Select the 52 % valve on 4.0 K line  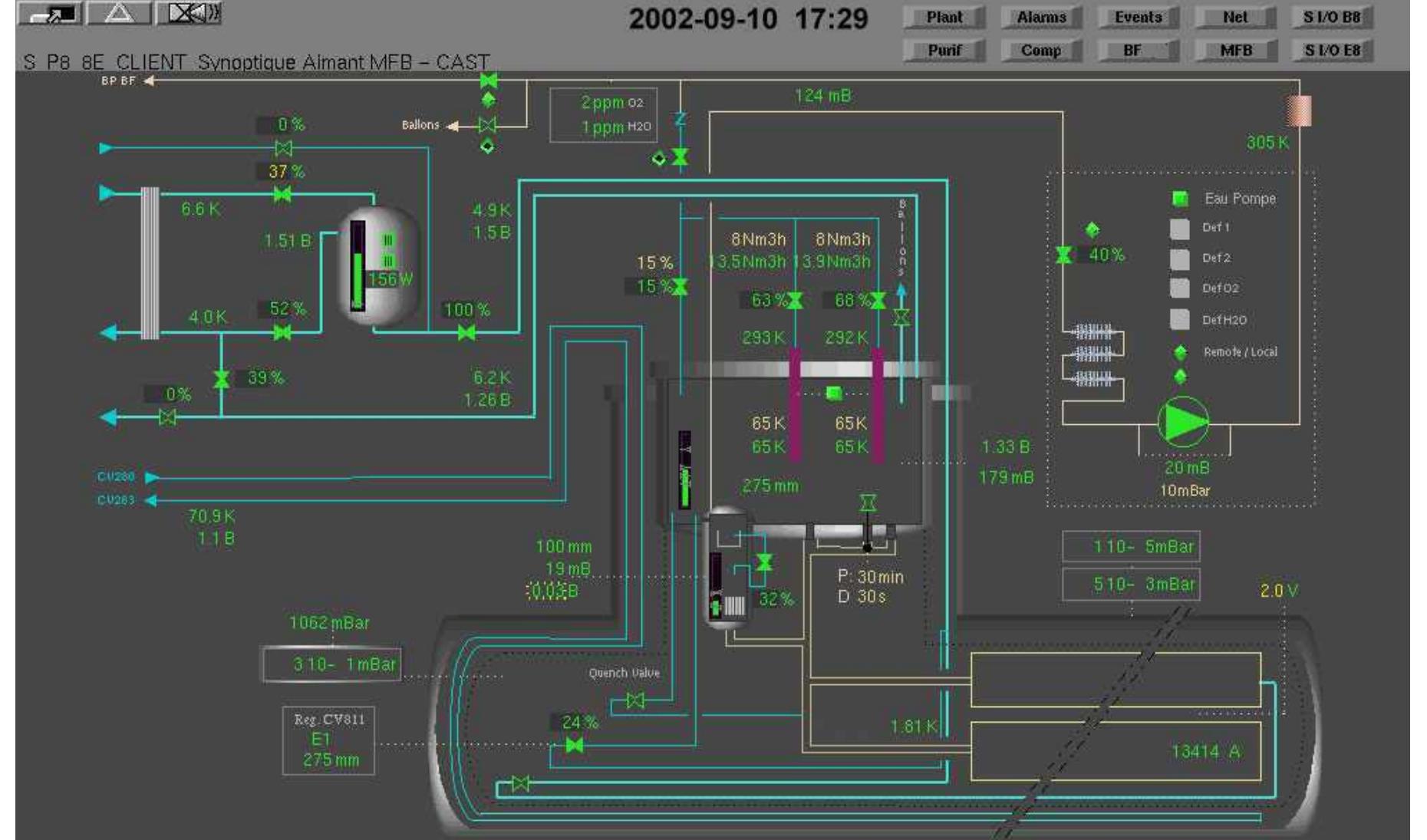pyautogui.click(x=282, y=332)
